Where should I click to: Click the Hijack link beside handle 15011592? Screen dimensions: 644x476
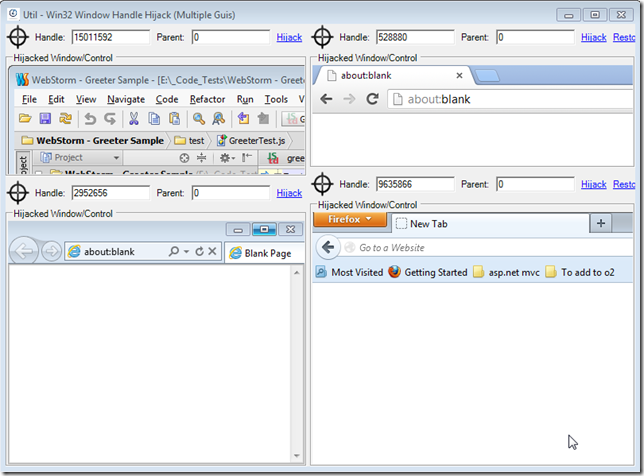click(x=289, y=37)
